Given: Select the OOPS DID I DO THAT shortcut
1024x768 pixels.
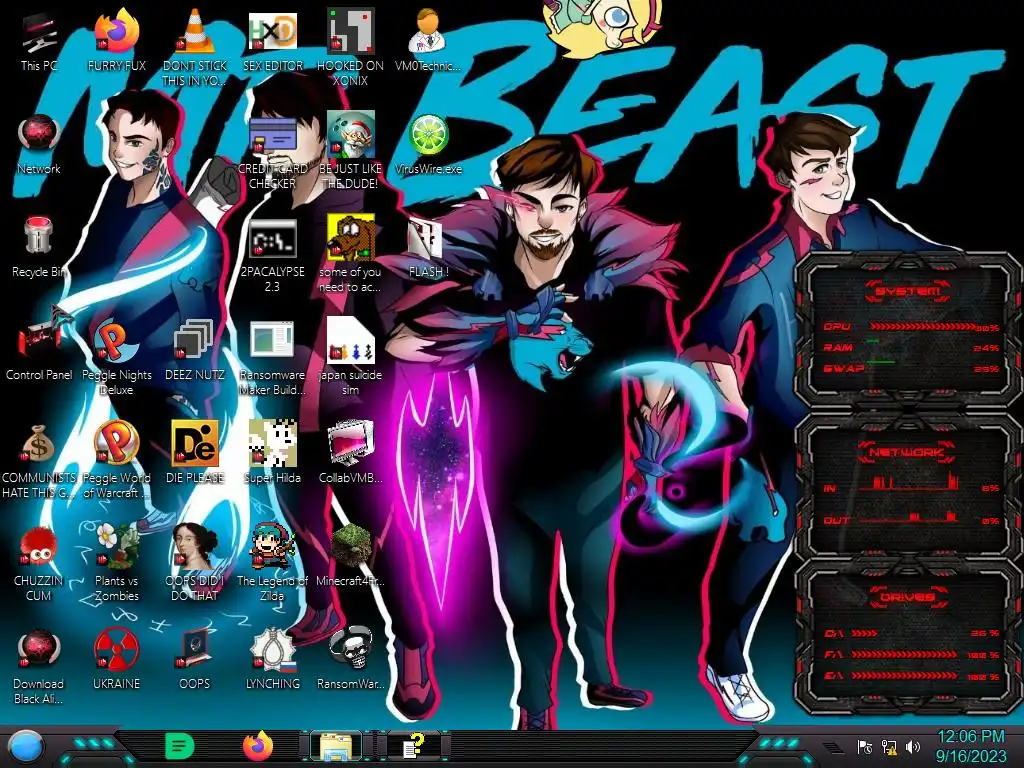Looking at the screenshot, I should click(x=195, y=563).
